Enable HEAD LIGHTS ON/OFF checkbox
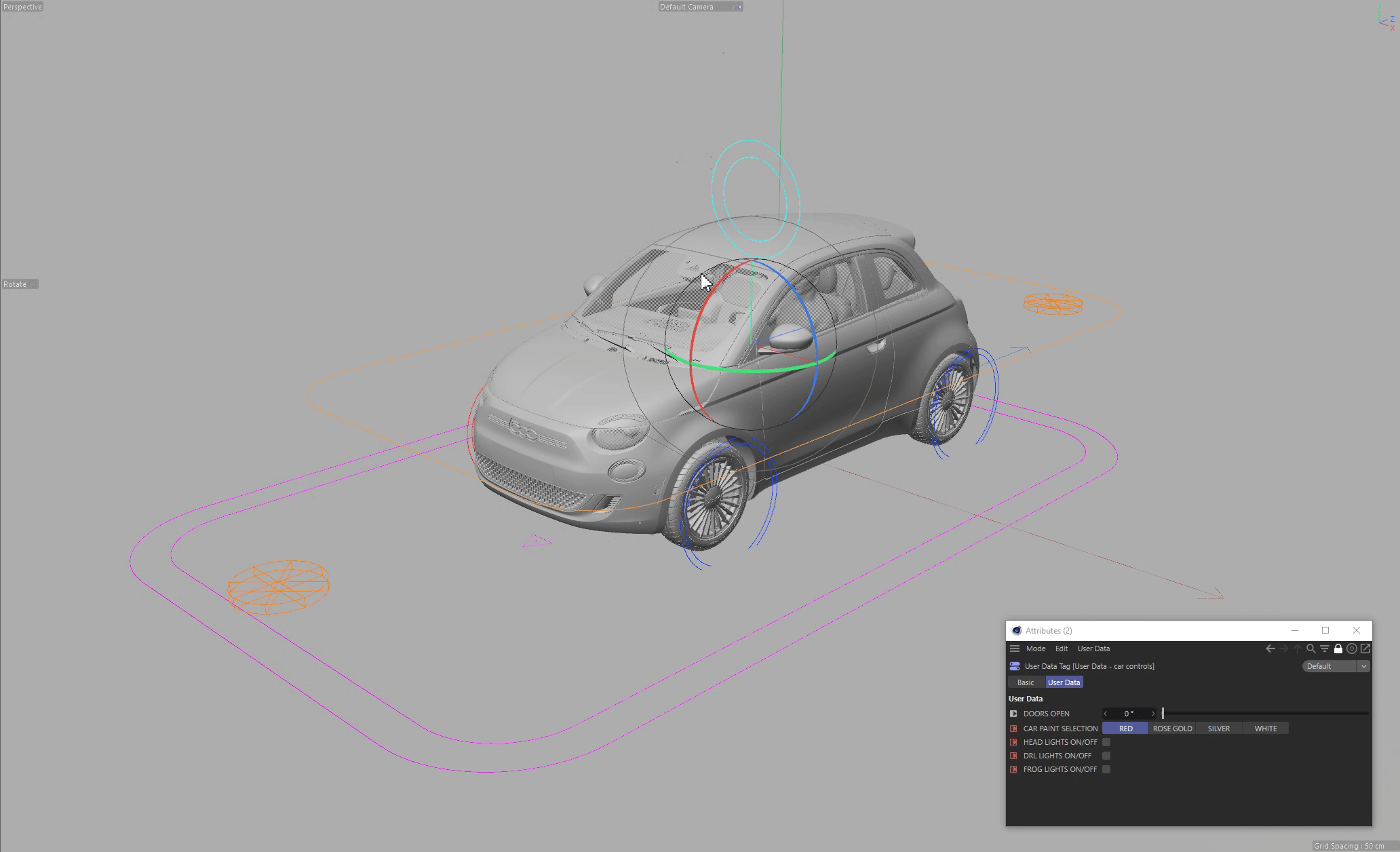The width and height of the screenshot is (1400, 852). click(1106, 742)
